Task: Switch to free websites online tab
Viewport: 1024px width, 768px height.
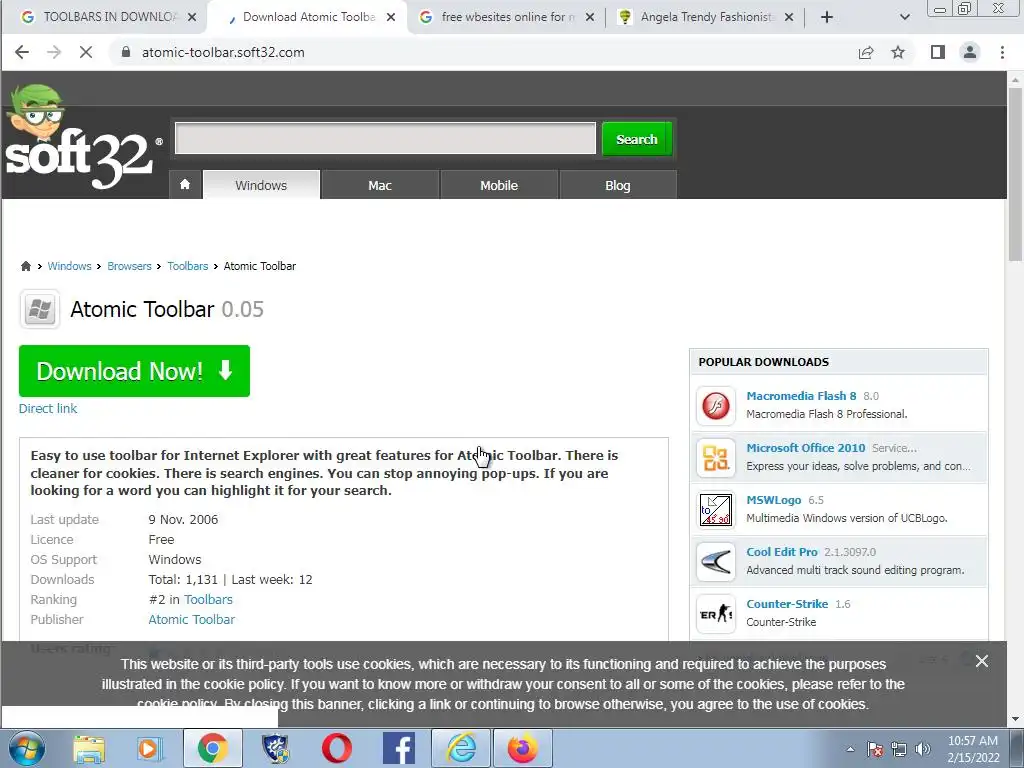Action: pos(506,17)
